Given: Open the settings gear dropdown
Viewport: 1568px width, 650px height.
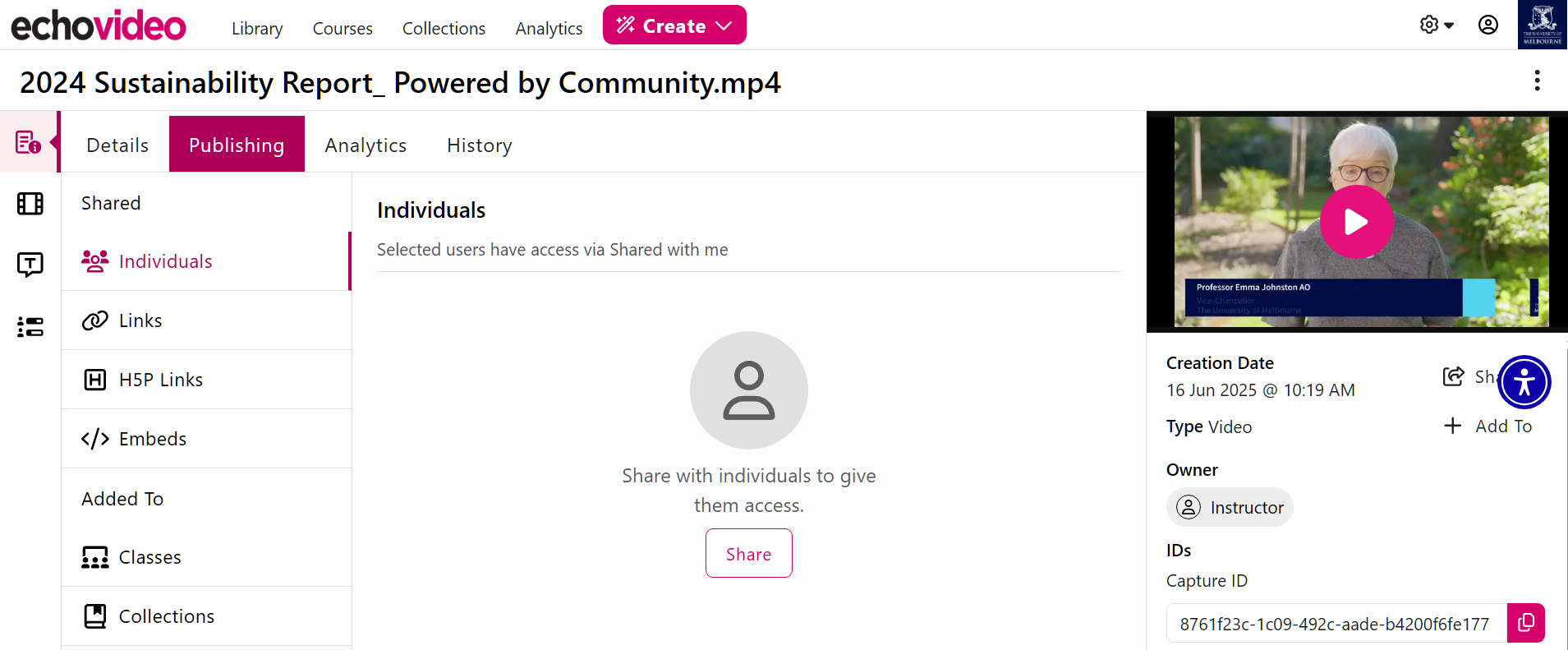Looking at the screenshot, I should pos(1437,25).
